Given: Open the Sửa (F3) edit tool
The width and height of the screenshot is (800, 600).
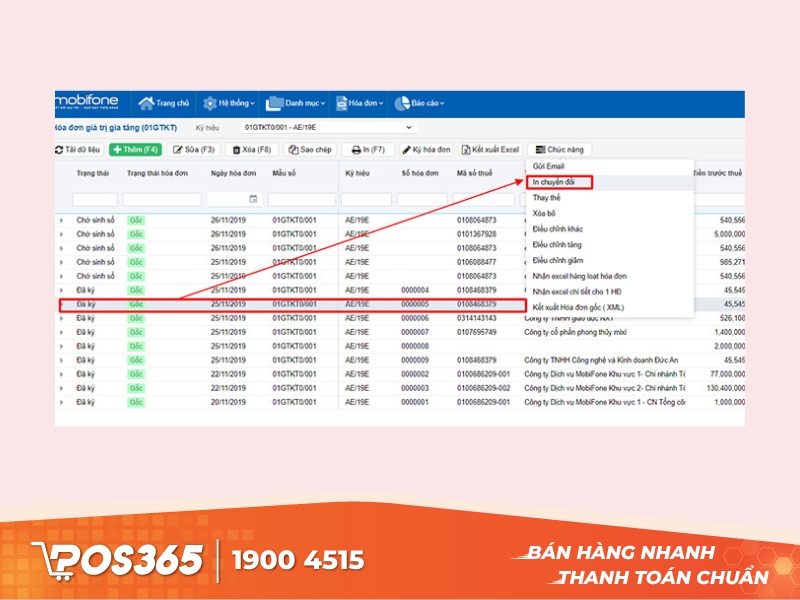Looking at the screenshot, I should [x=176, y=150].
